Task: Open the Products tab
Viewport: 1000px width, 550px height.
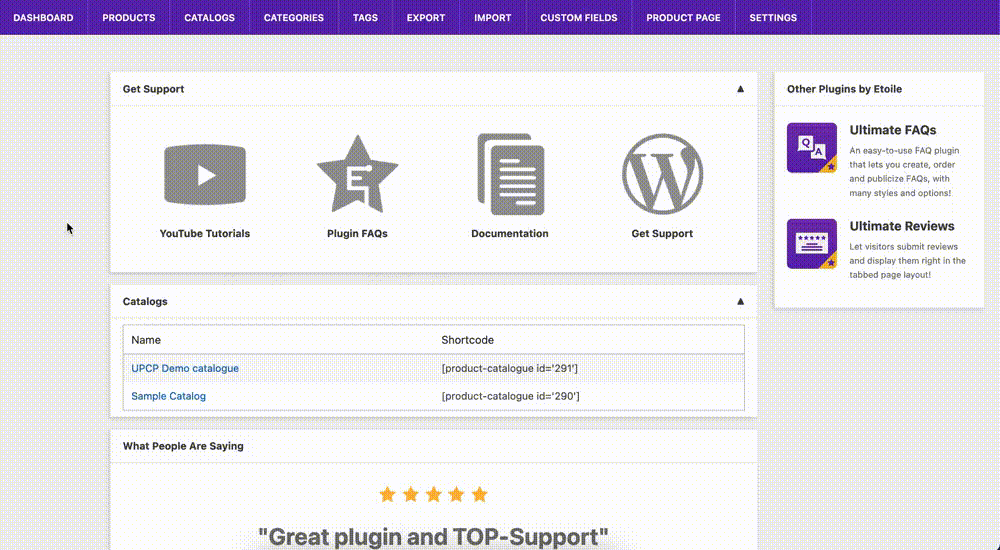Action: coord(129,17)
